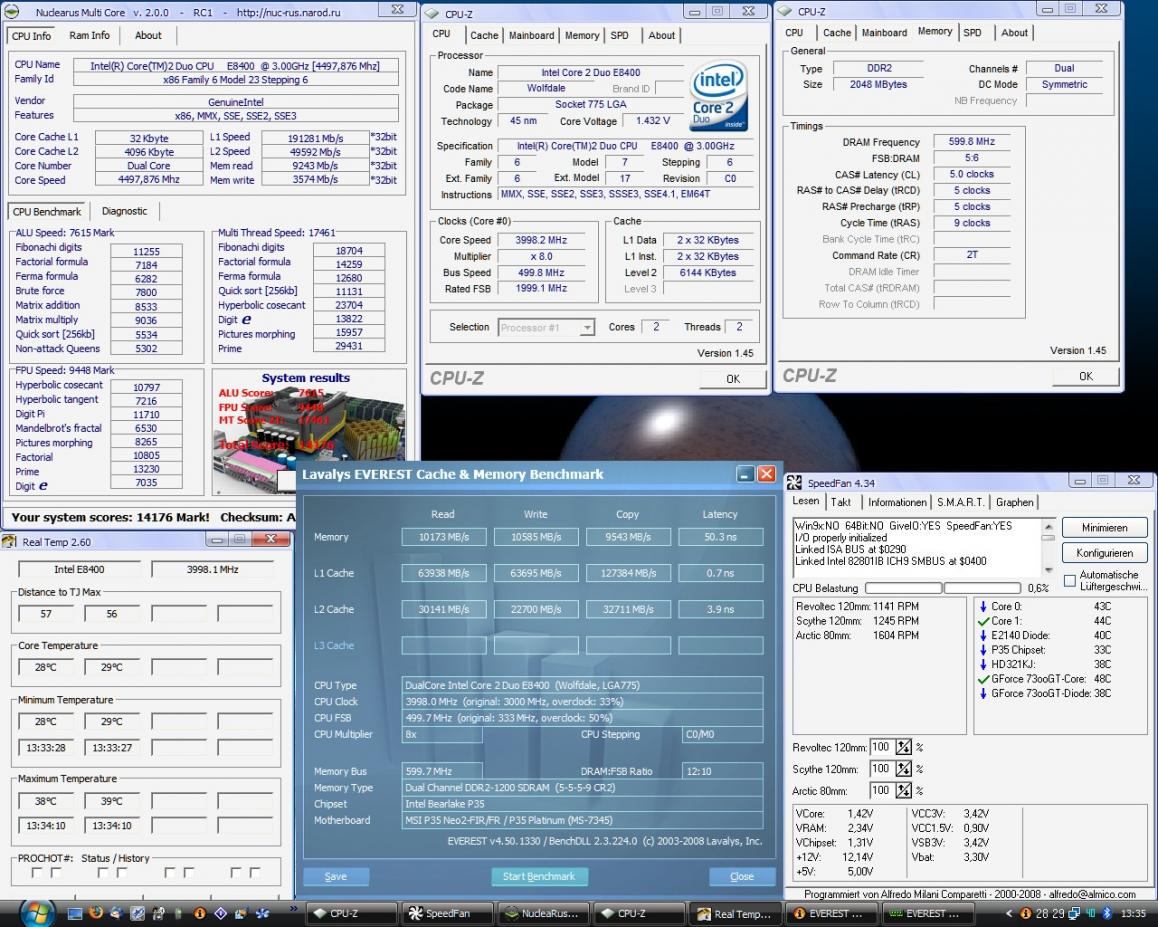Click the CPU Belastung usage bar

pos(942,588)
